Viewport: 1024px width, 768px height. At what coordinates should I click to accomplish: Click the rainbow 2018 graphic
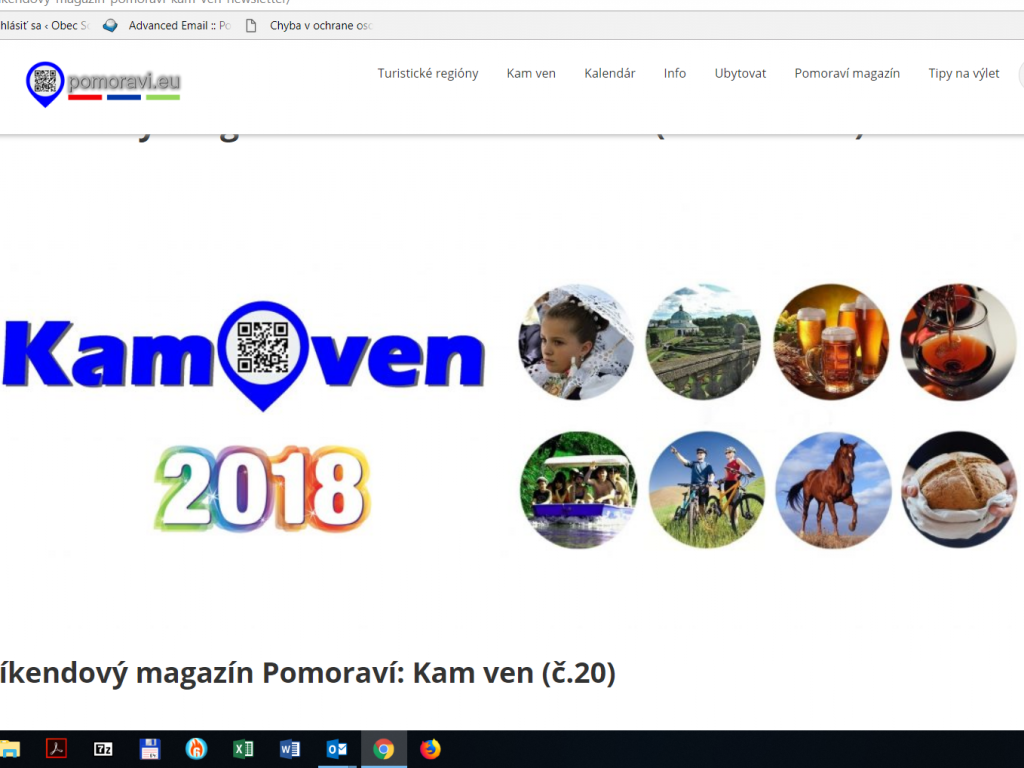(x=263, y=488)
